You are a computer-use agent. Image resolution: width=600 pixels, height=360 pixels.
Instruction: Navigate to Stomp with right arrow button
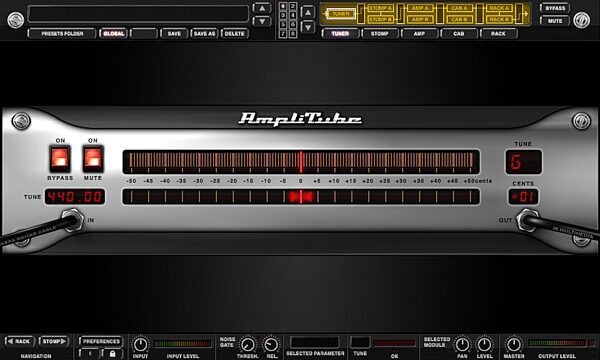(x=54, y=341)
